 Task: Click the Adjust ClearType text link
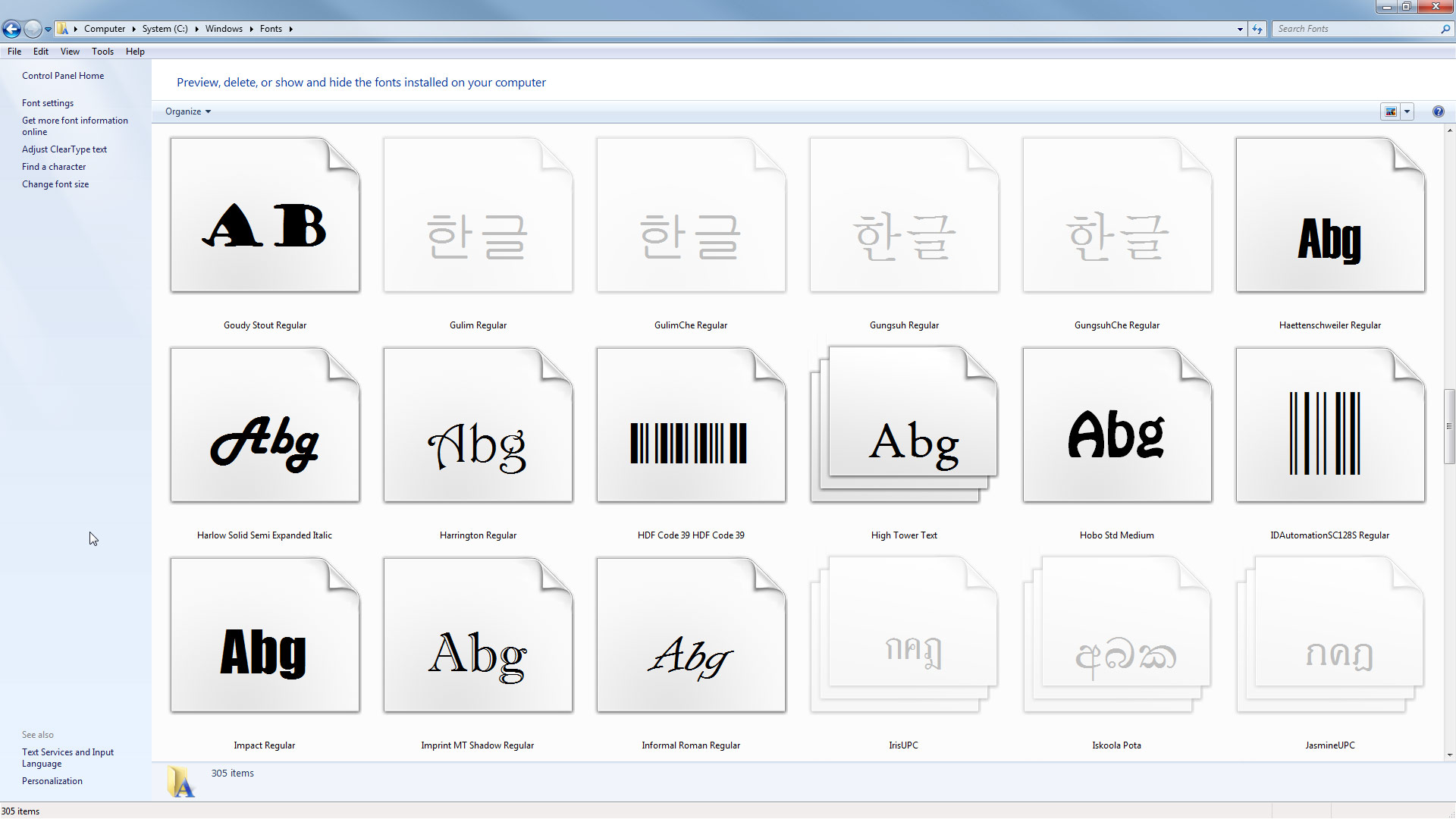(x=64, y=149)
